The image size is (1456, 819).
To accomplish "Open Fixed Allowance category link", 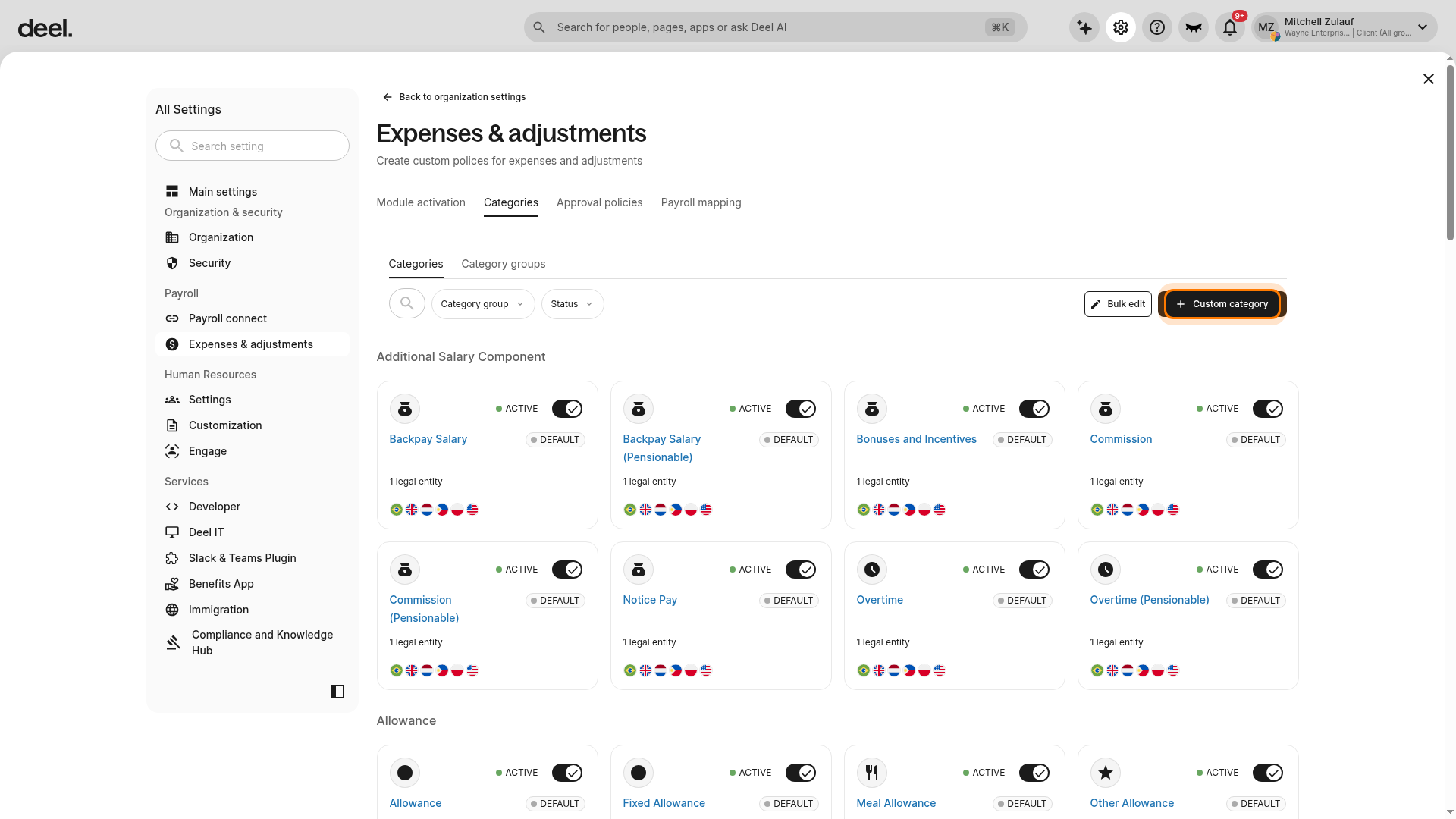I will 664,803.
